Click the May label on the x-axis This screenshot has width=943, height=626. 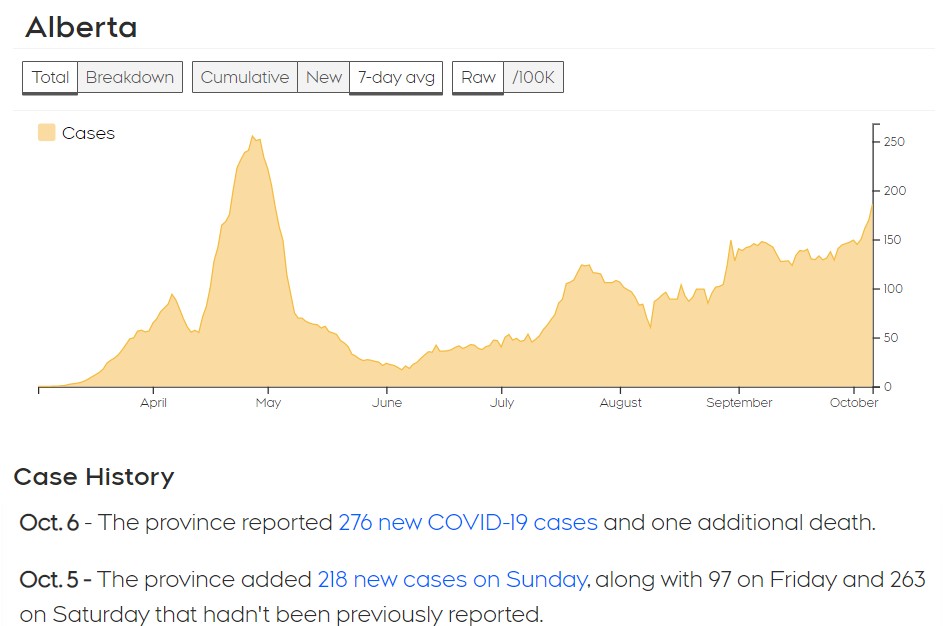(x=268, y=403)
